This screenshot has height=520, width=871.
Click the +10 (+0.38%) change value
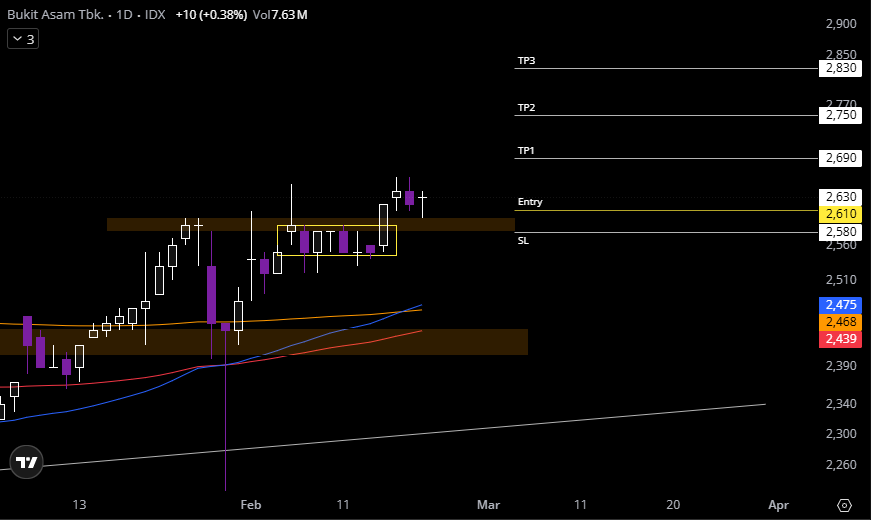click(211, 14)
